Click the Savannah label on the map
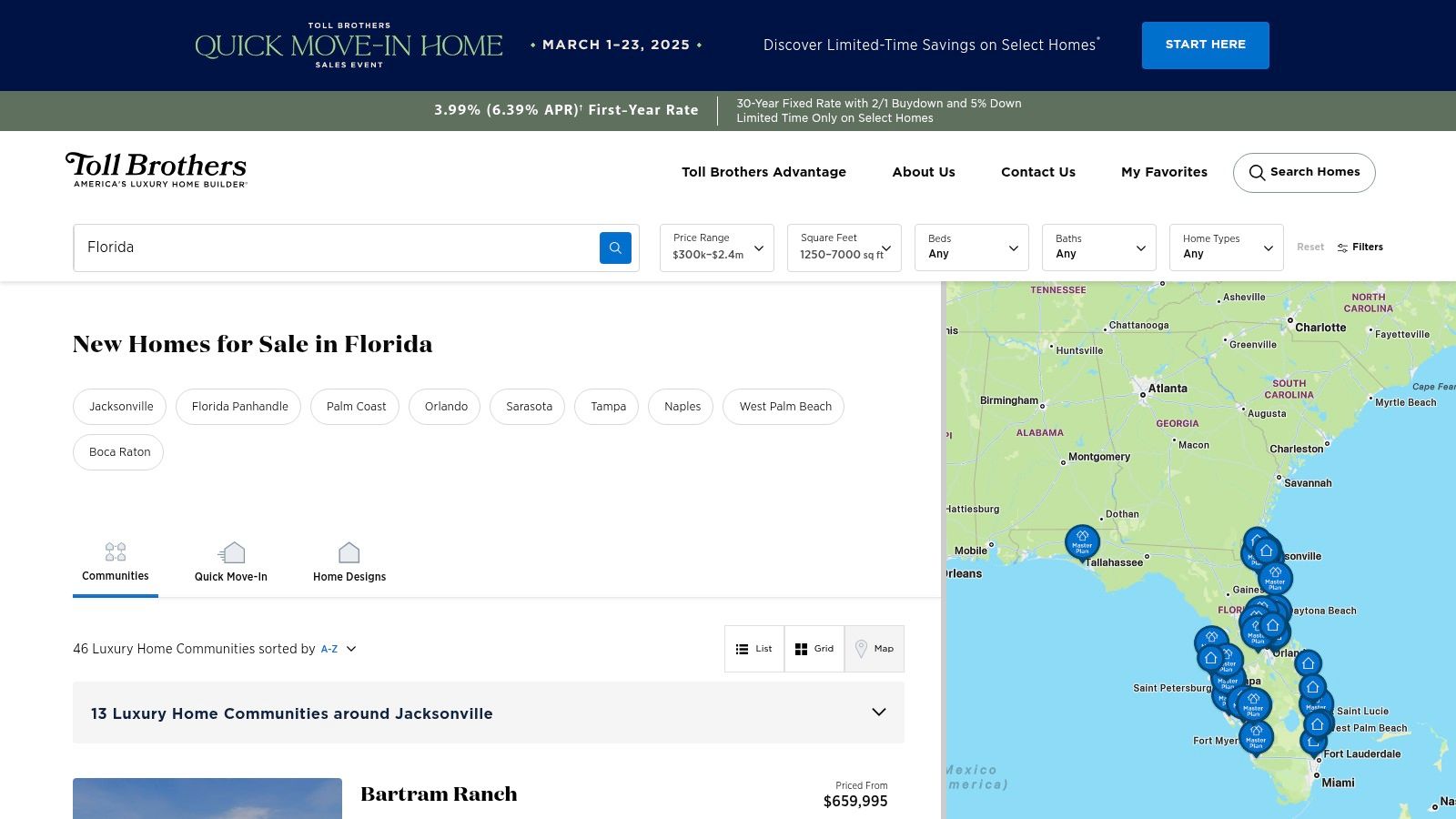 [1308, 483]
